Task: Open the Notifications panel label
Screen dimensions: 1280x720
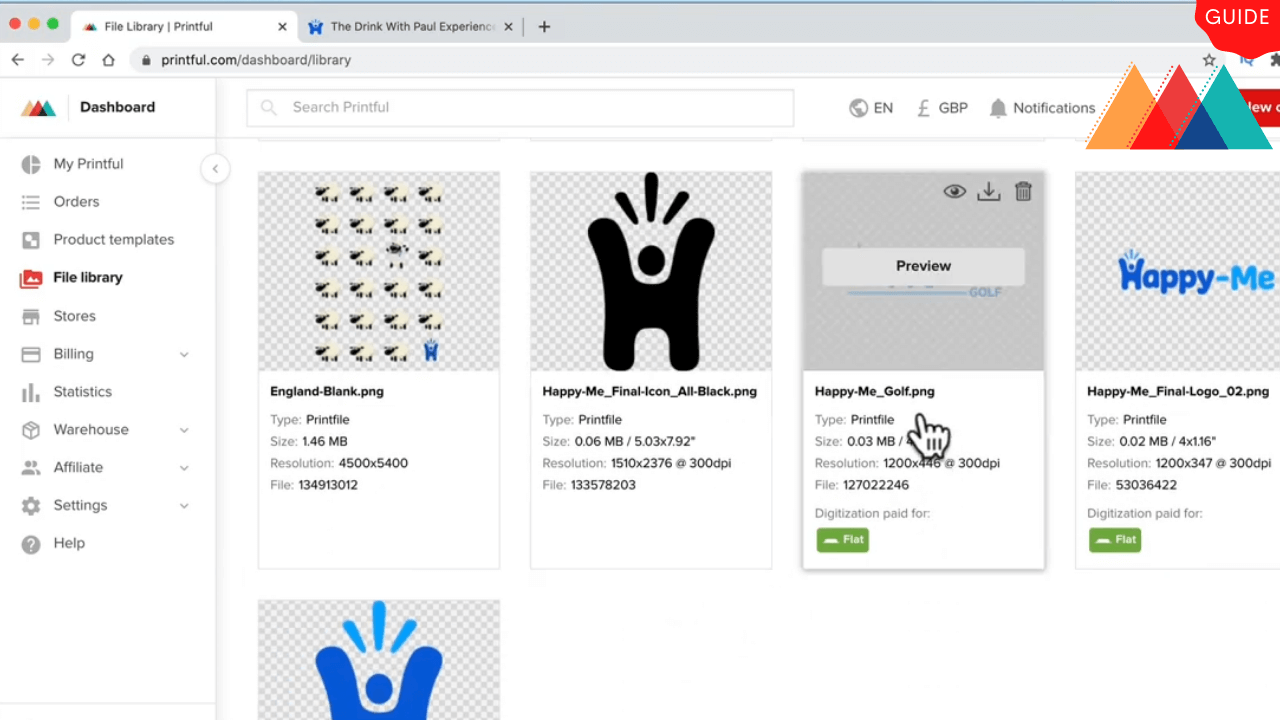Action: pyautogui.click(x=1054, y=108)
